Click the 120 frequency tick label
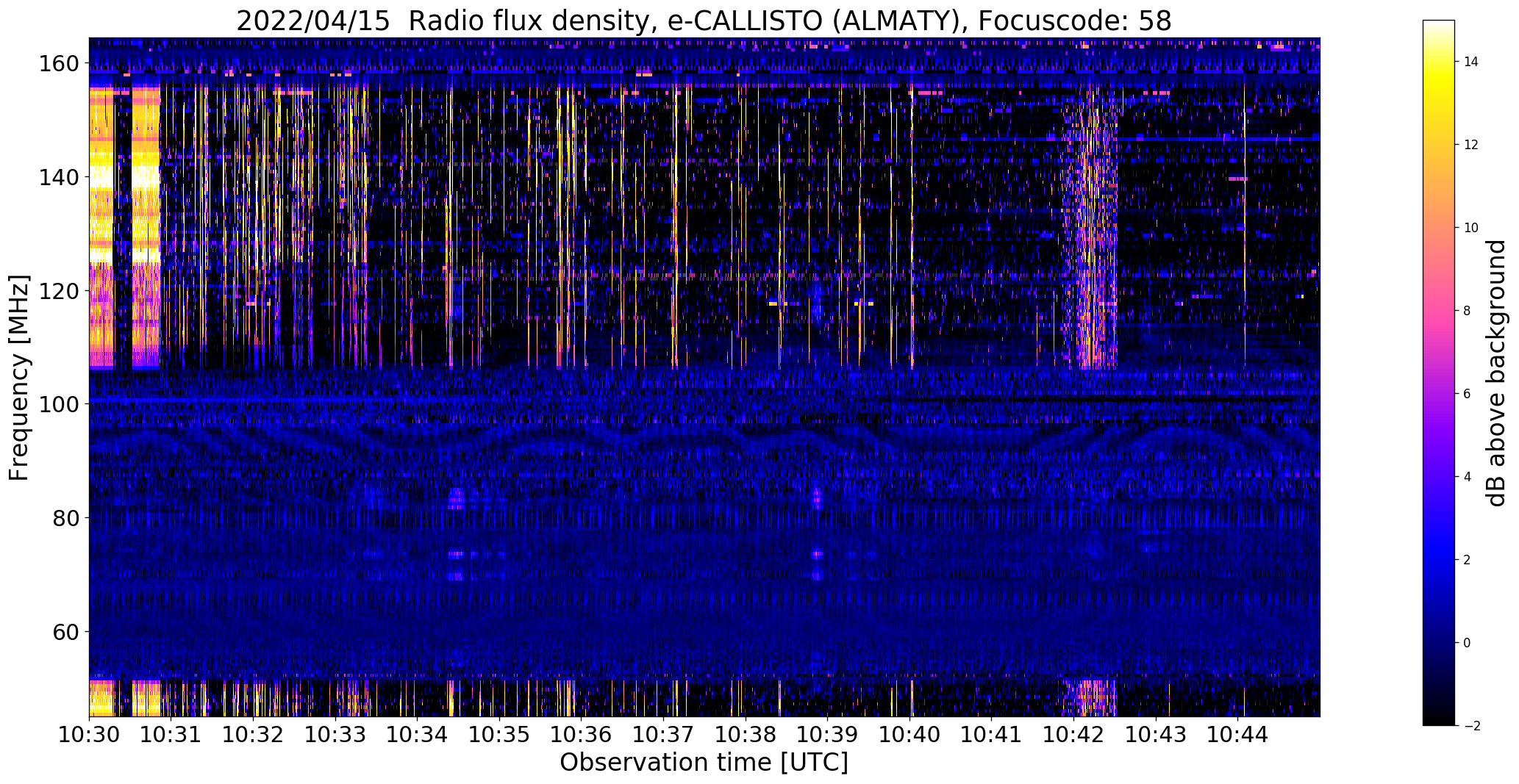 tap(59, 291)
